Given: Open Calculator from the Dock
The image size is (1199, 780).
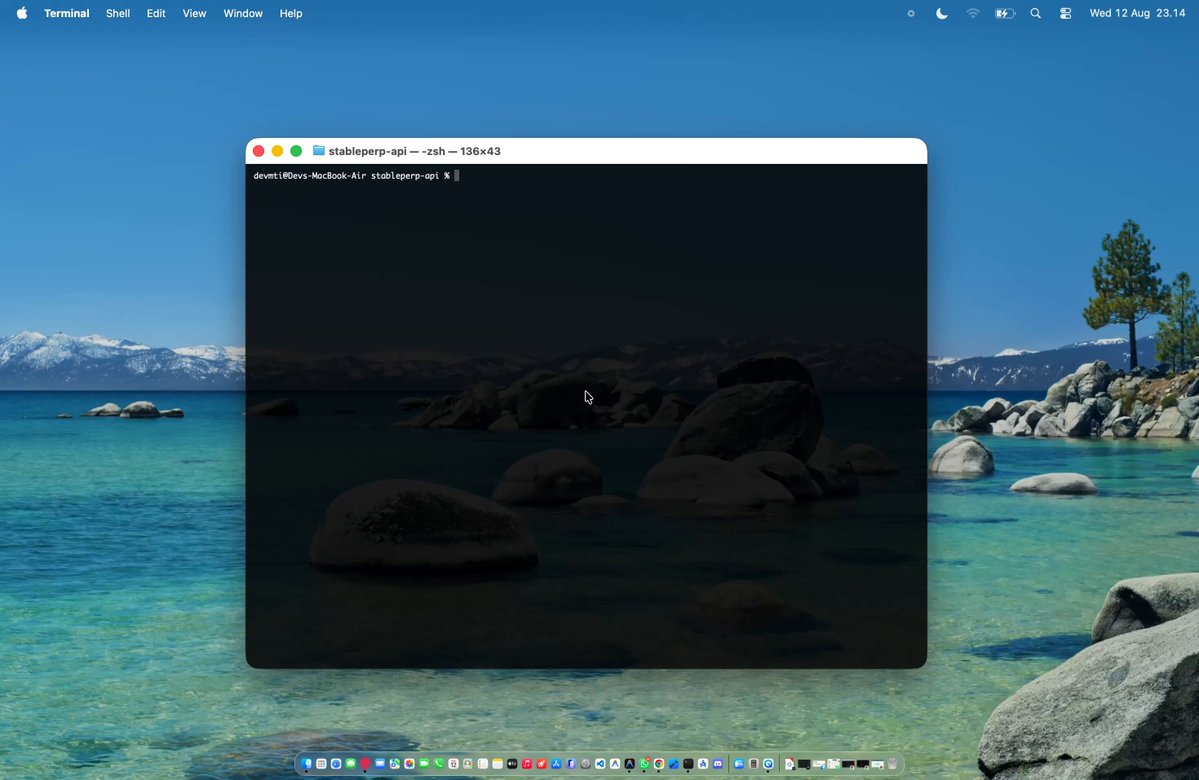Looking at the screenshot, I should point(753,763).
